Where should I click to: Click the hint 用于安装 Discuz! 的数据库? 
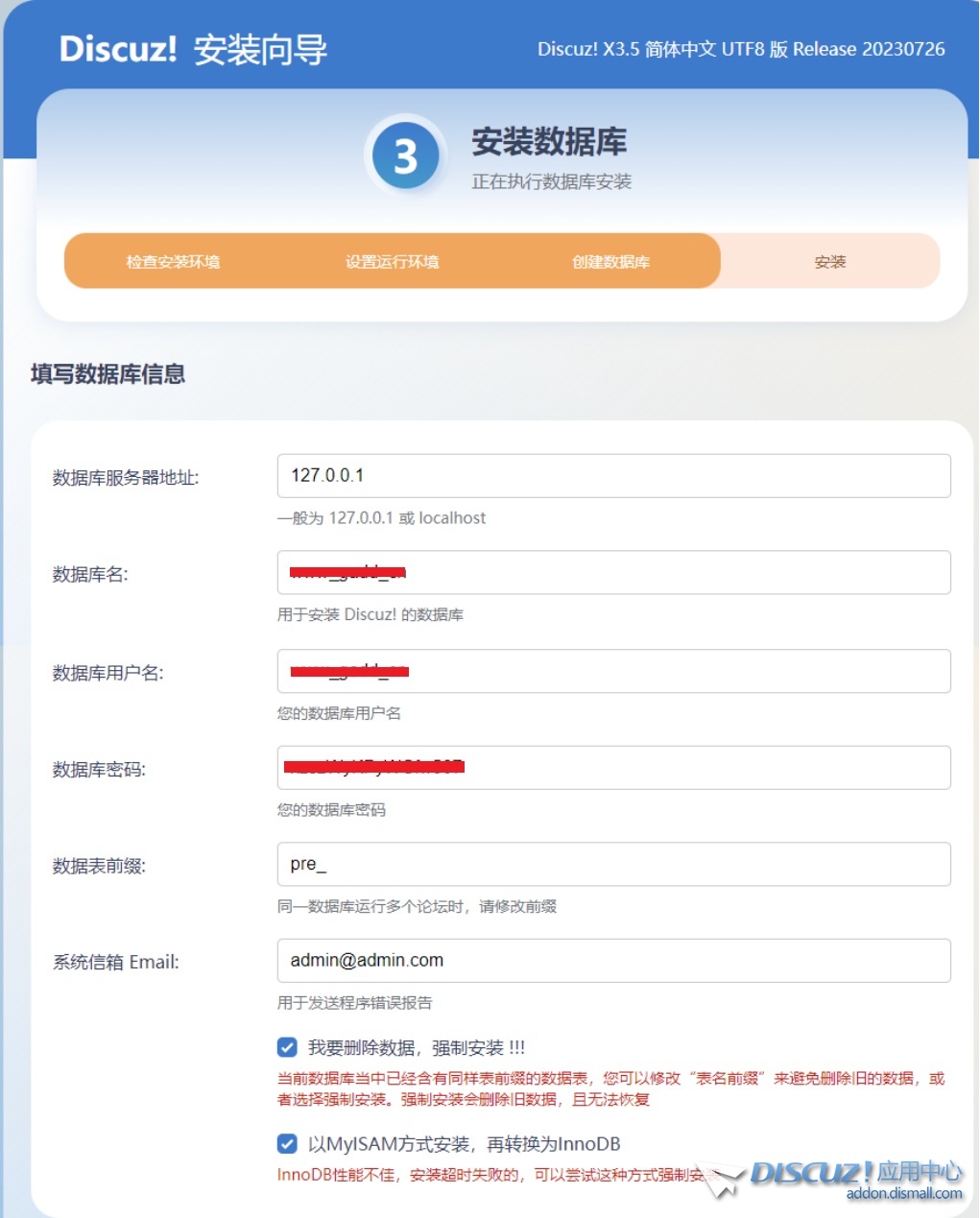(370, 614)
